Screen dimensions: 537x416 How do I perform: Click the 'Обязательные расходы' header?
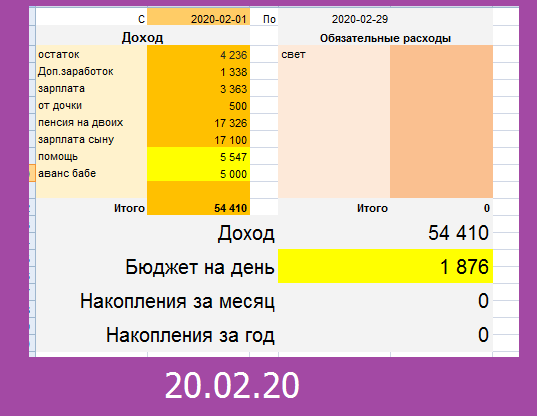[x=385, y=38]
